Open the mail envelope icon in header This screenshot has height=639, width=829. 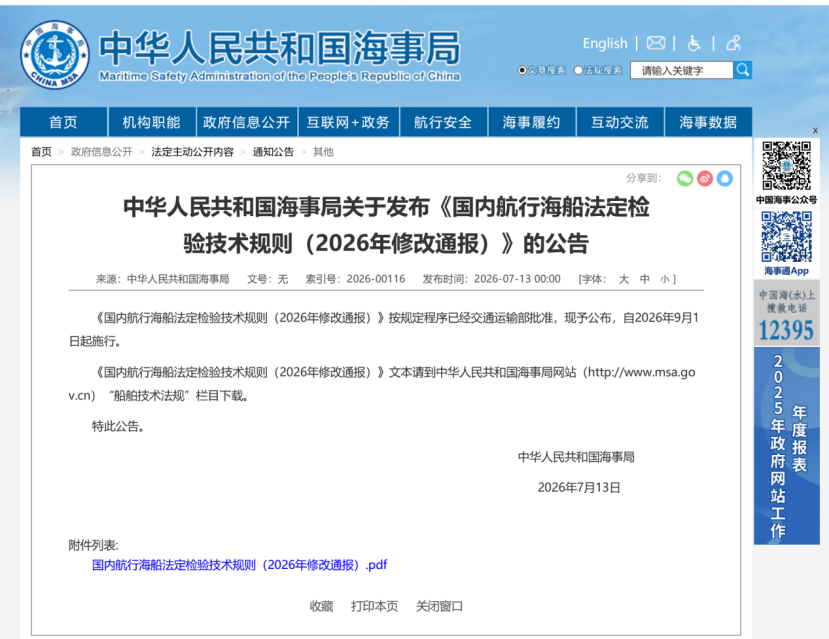point(656,43)
